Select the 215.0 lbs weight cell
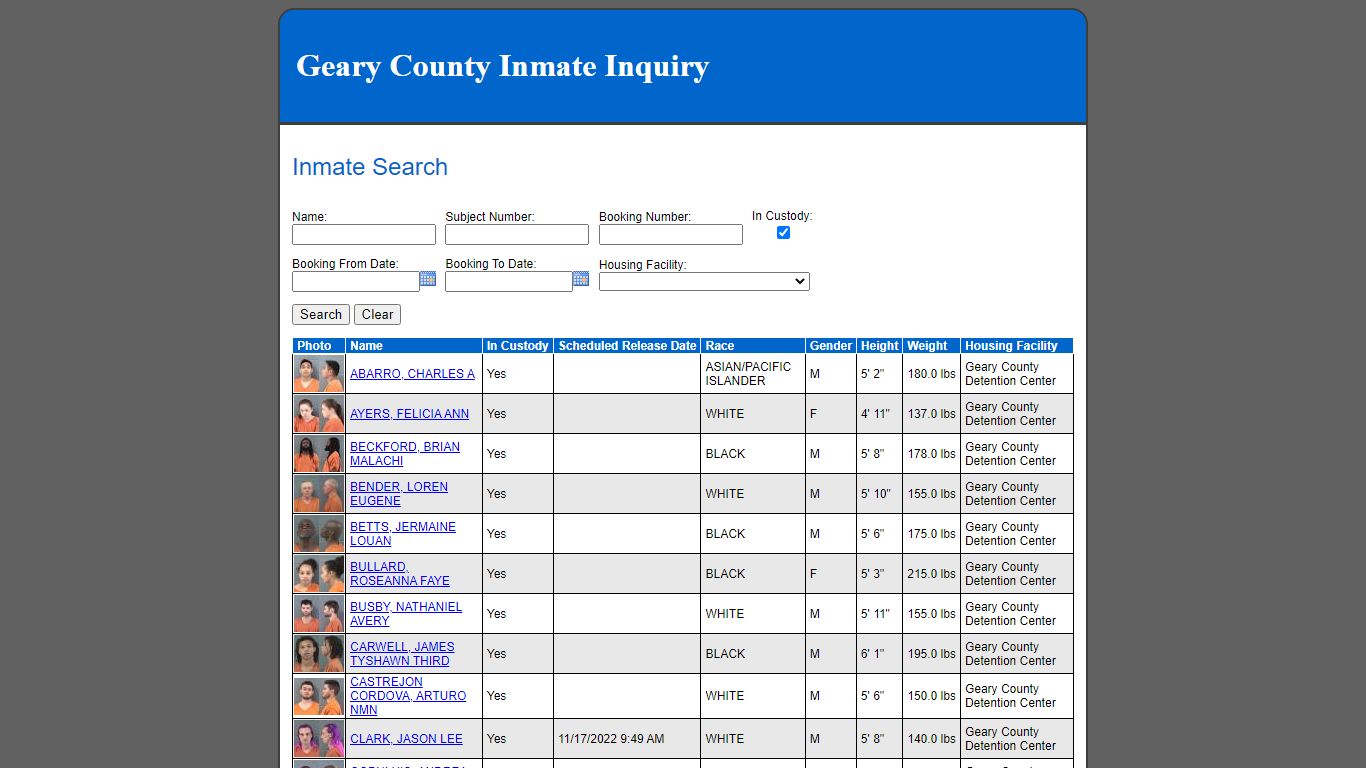This screenshot has width=1366, height=768. pyautogui.click(x=931, y=574)
